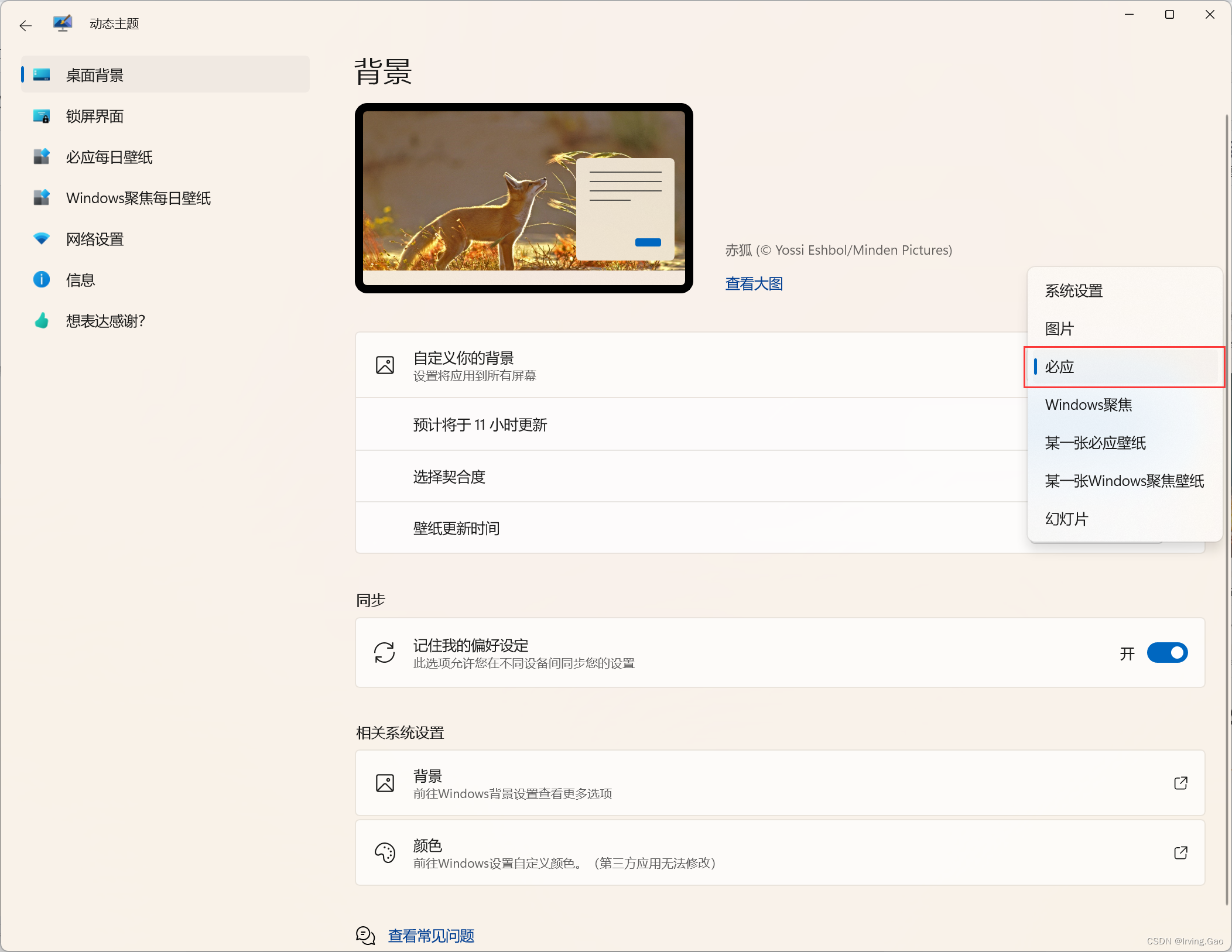Viewport: 1232px width, 952px height.
Task: Choose 图片 option from dropdown
Action: pos(1059,329)
